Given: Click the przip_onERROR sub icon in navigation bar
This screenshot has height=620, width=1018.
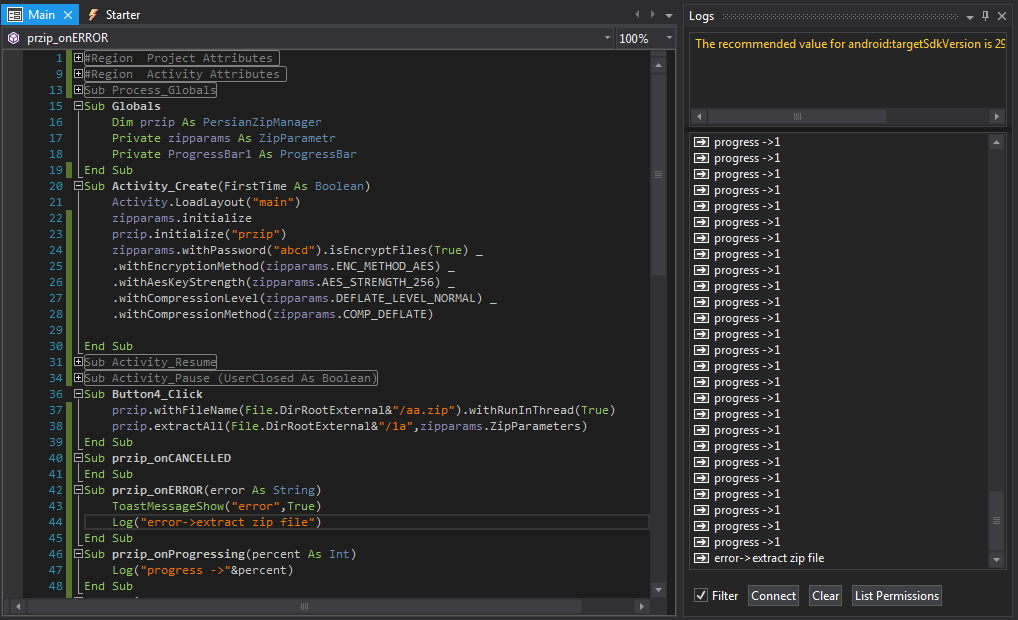Looking at the screenshot, I should pyautogui.click(x=13, y=38).
